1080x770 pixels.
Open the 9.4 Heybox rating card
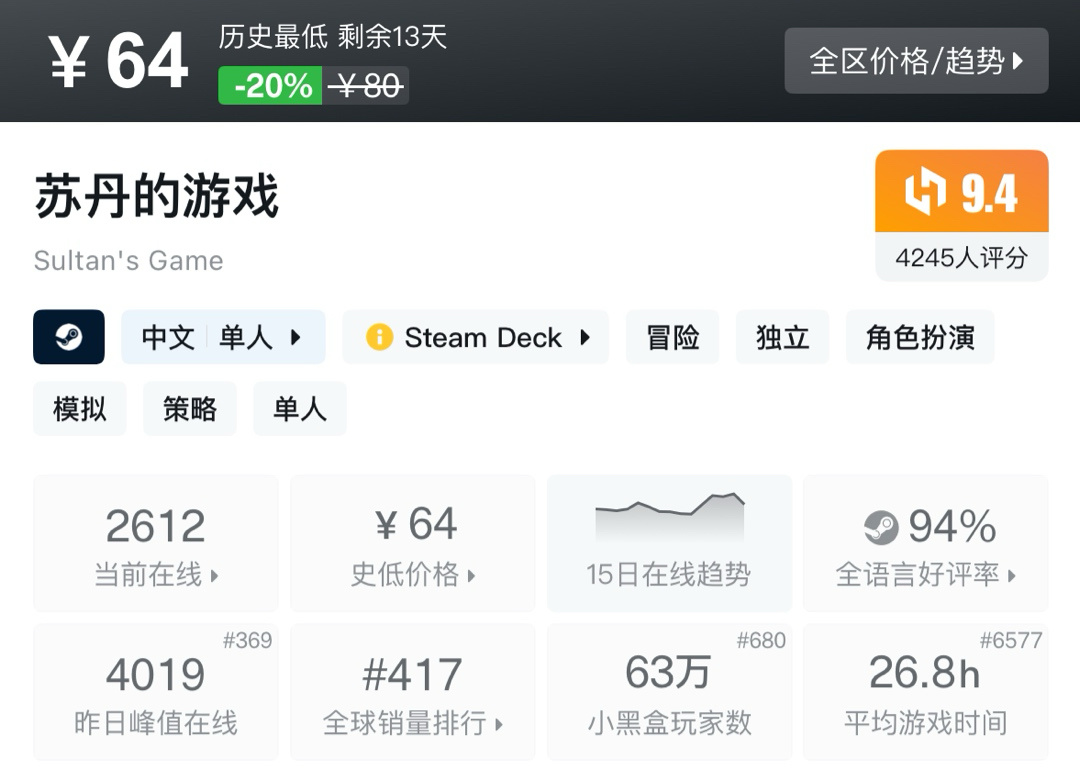[962, 216]
